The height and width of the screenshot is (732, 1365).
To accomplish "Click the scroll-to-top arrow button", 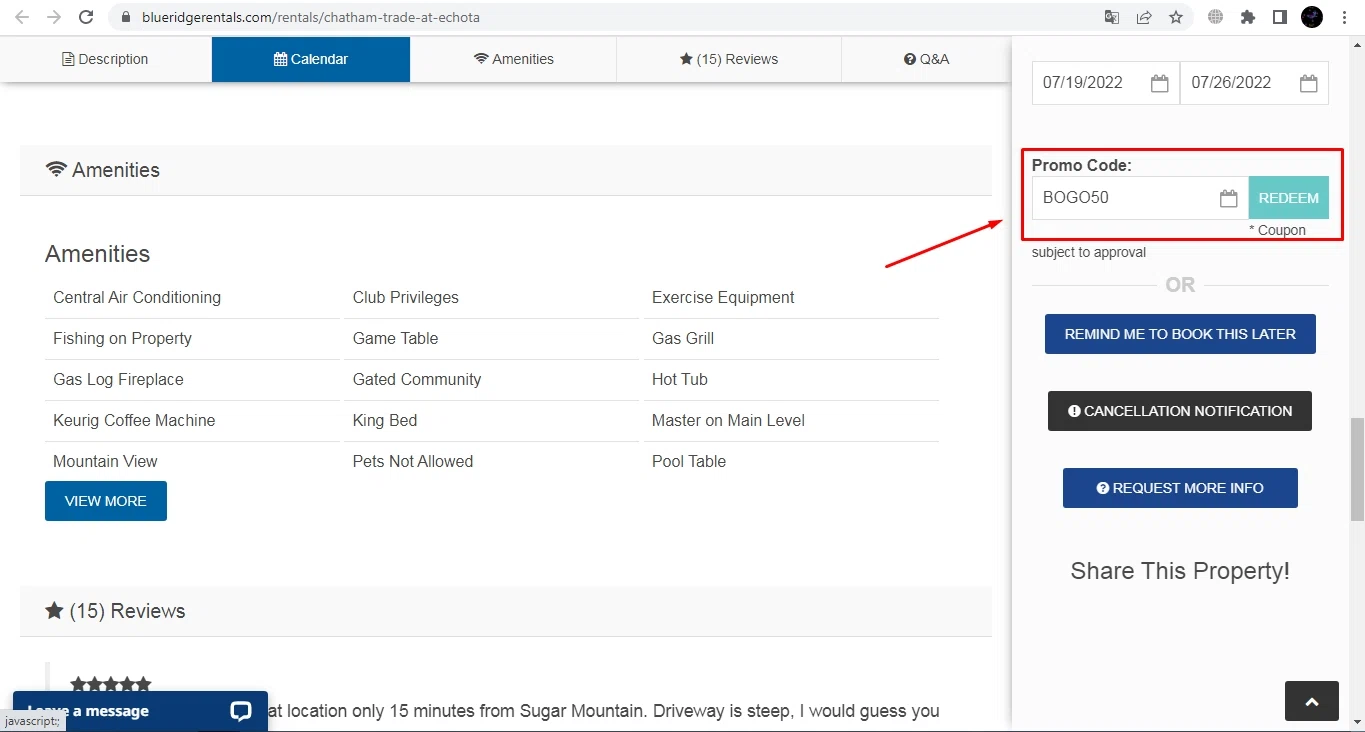I will coord(1312,702).
